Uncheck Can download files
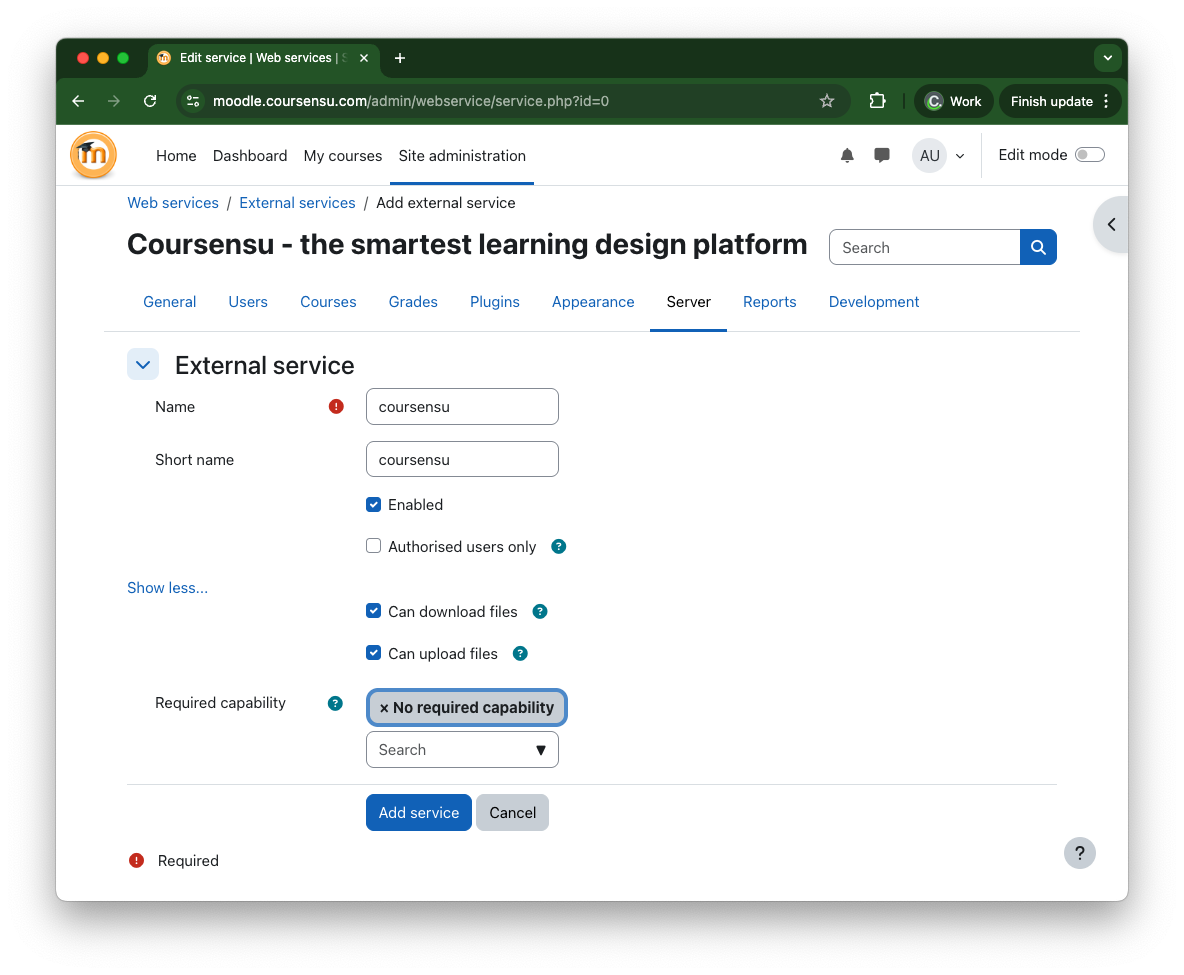This screenshot has width=1184, height=975. 374,611
